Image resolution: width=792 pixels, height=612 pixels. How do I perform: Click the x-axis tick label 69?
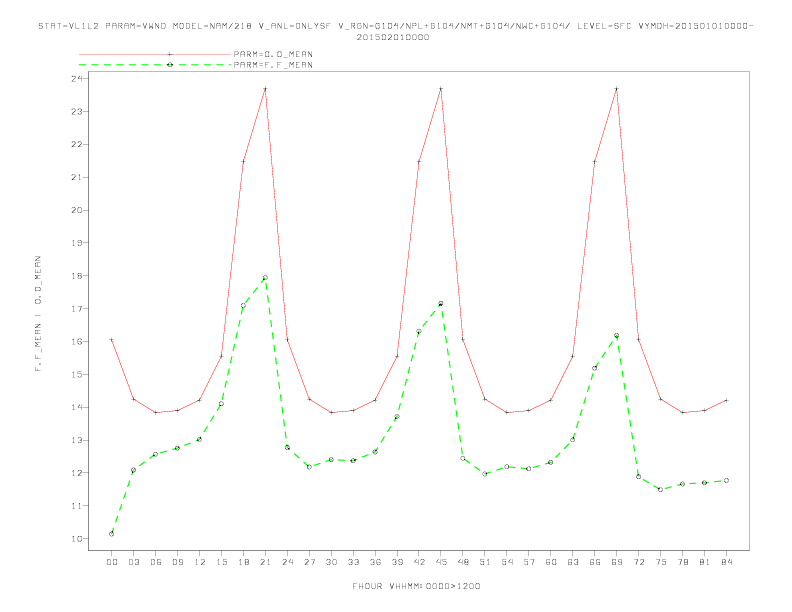pyautogui.click(x=617, y=562)
